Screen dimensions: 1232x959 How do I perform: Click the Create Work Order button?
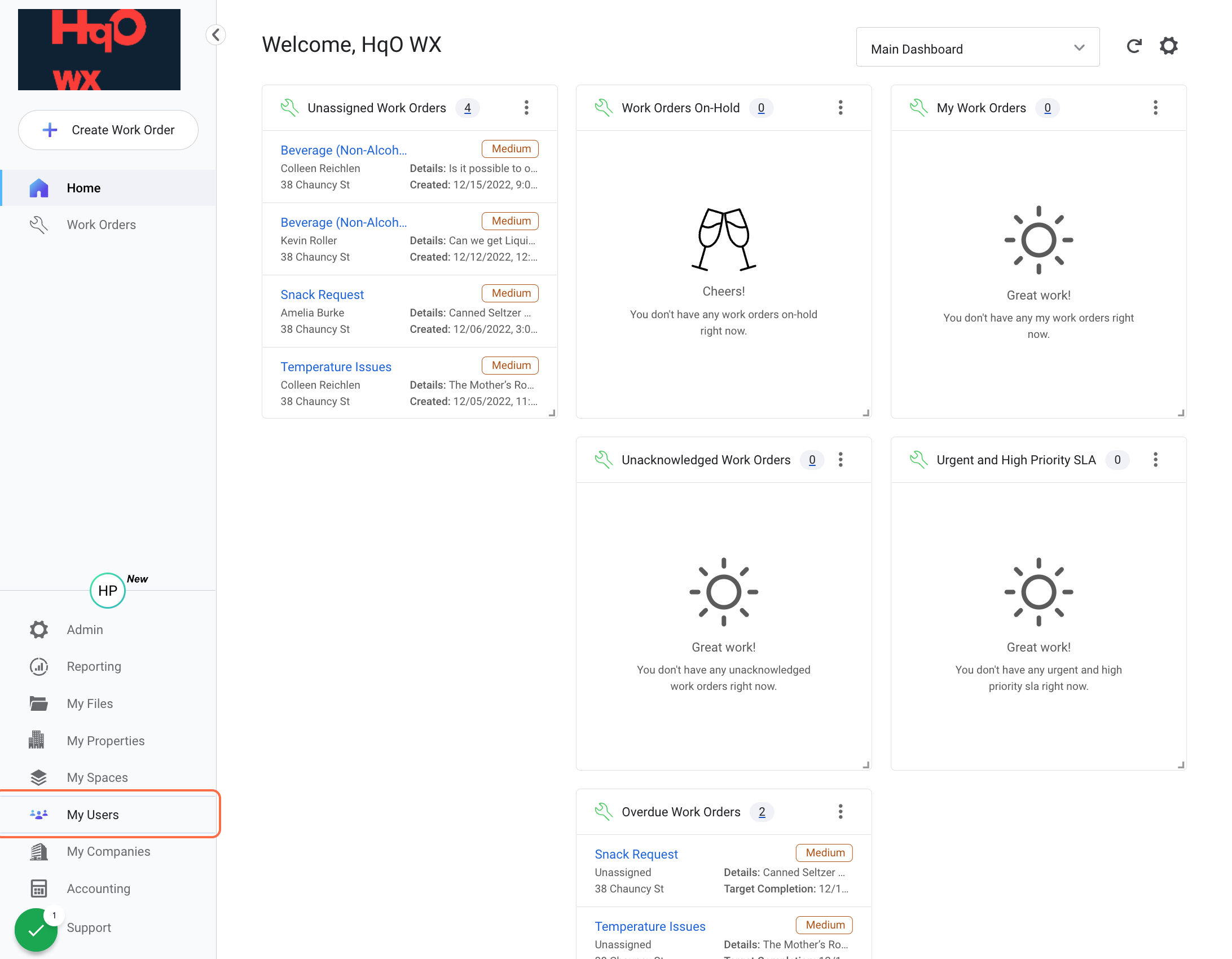point(108,130)
